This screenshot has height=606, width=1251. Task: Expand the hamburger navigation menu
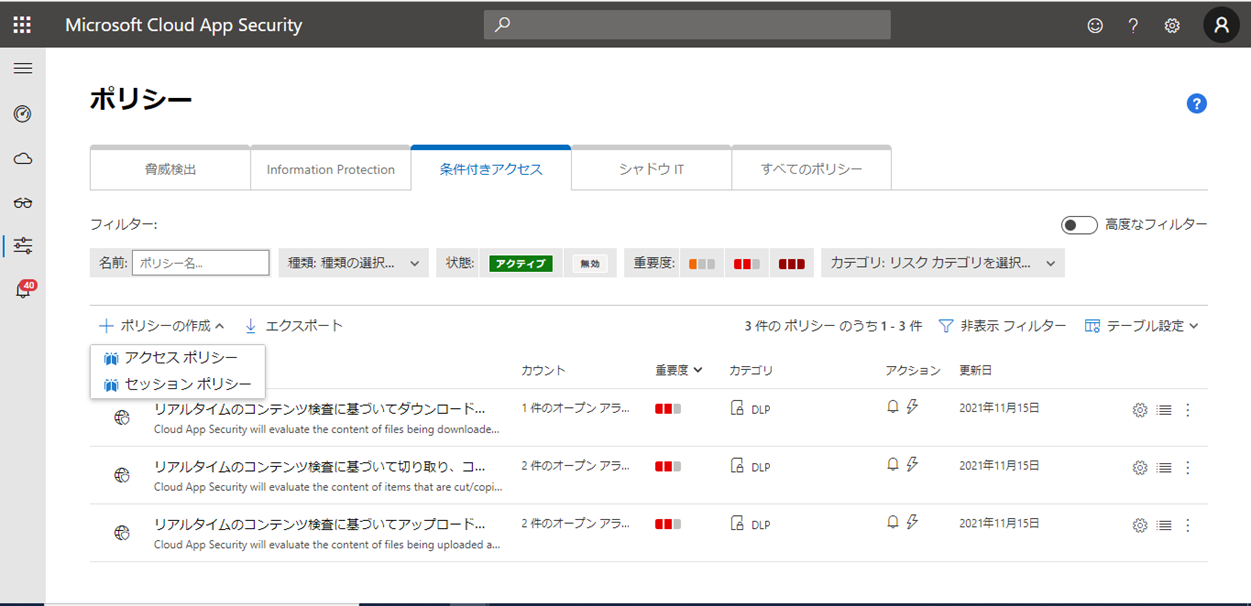click(22, 69)
